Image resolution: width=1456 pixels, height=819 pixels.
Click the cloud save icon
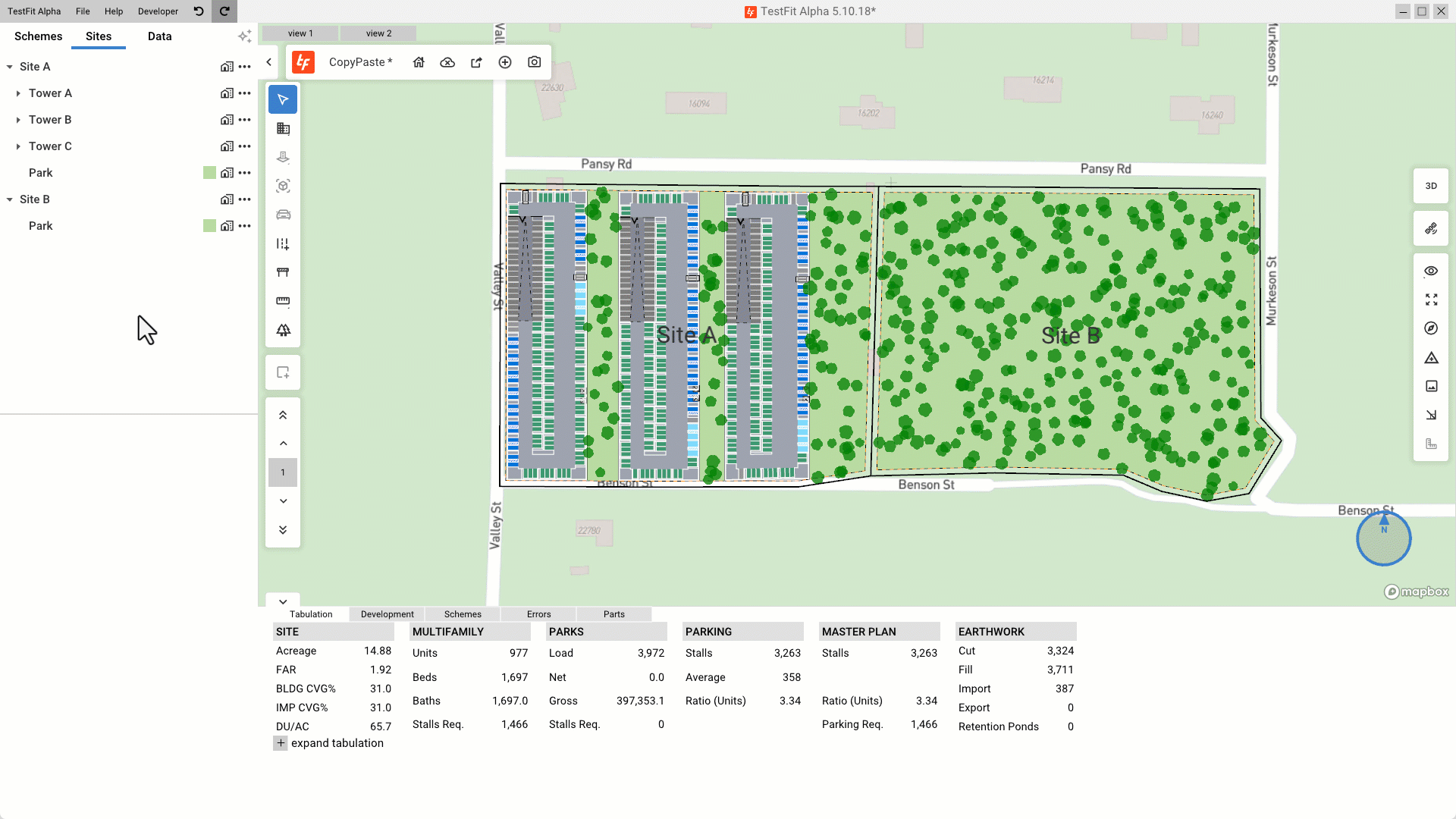[447, 62]
